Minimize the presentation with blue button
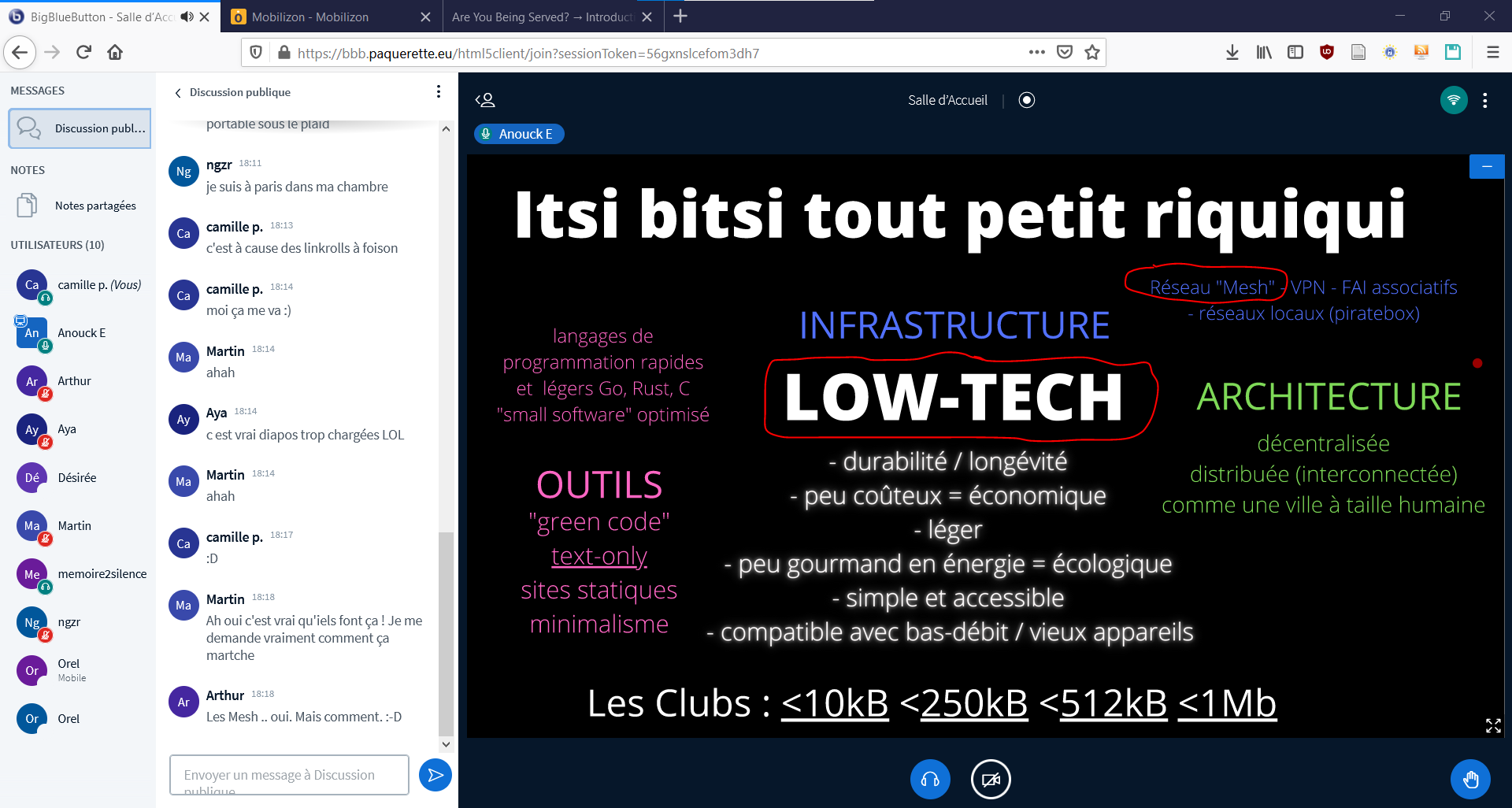Screen dimensions: 1512x808 (x=1486, y=166)
